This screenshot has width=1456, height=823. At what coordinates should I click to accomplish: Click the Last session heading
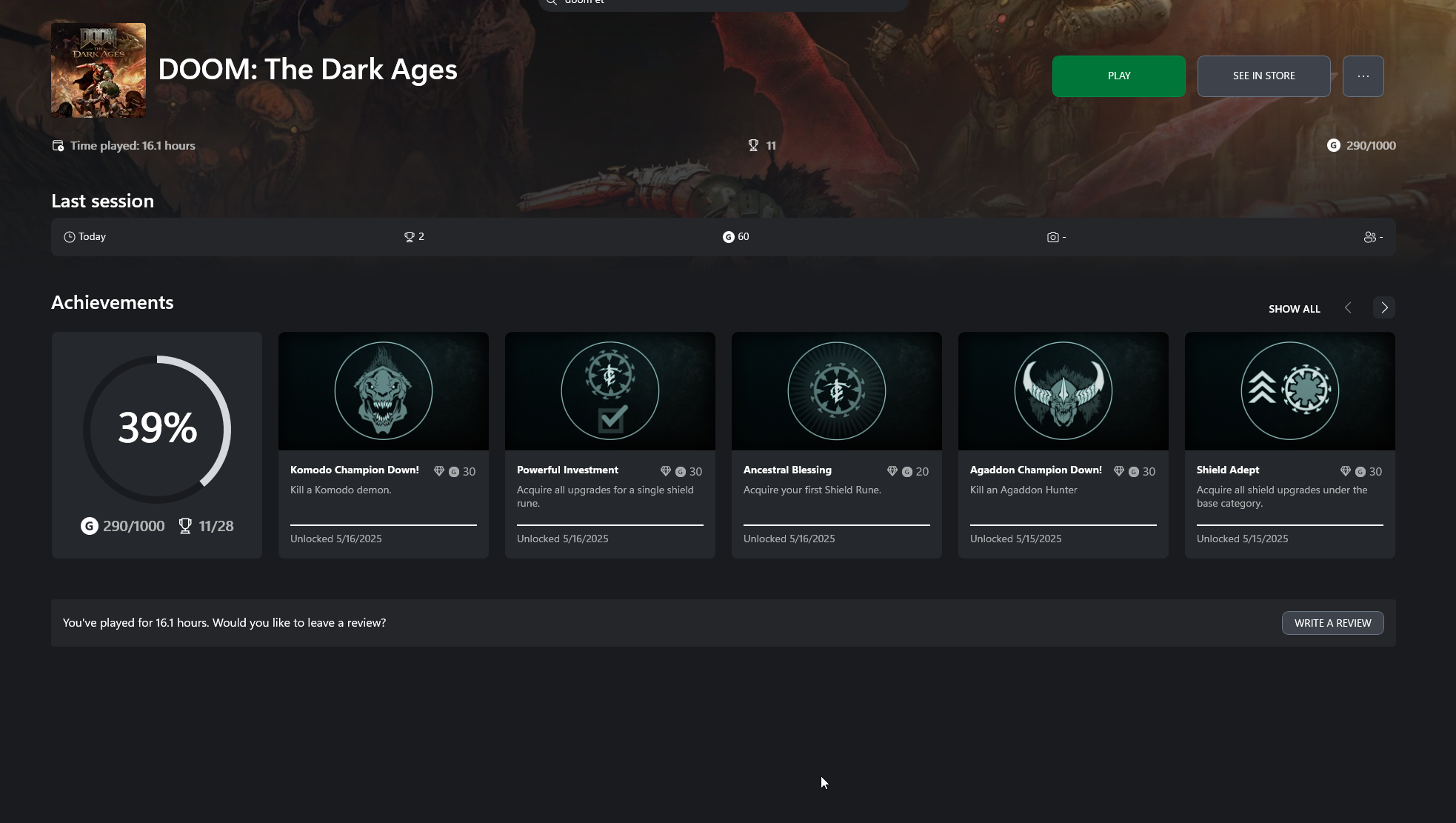click(102, 201)
